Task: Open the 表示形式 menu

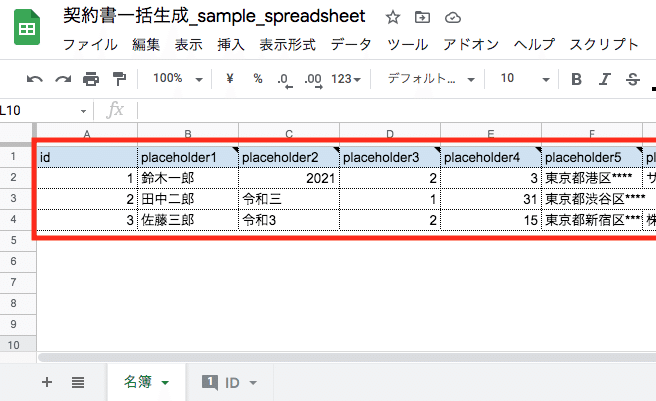Action: pos(287,44)
